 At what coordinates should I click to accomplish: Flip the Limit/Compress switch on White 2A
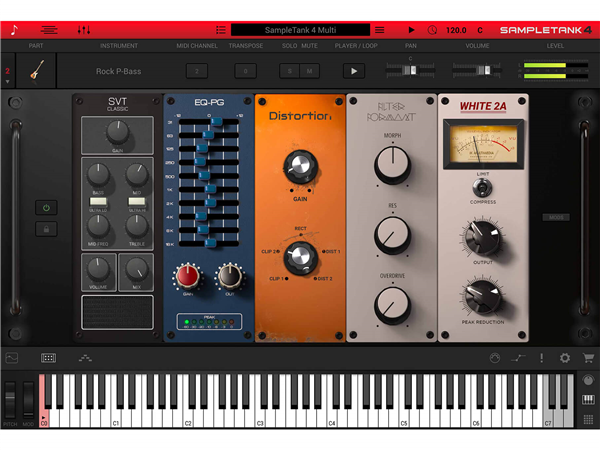coord(482,187)
